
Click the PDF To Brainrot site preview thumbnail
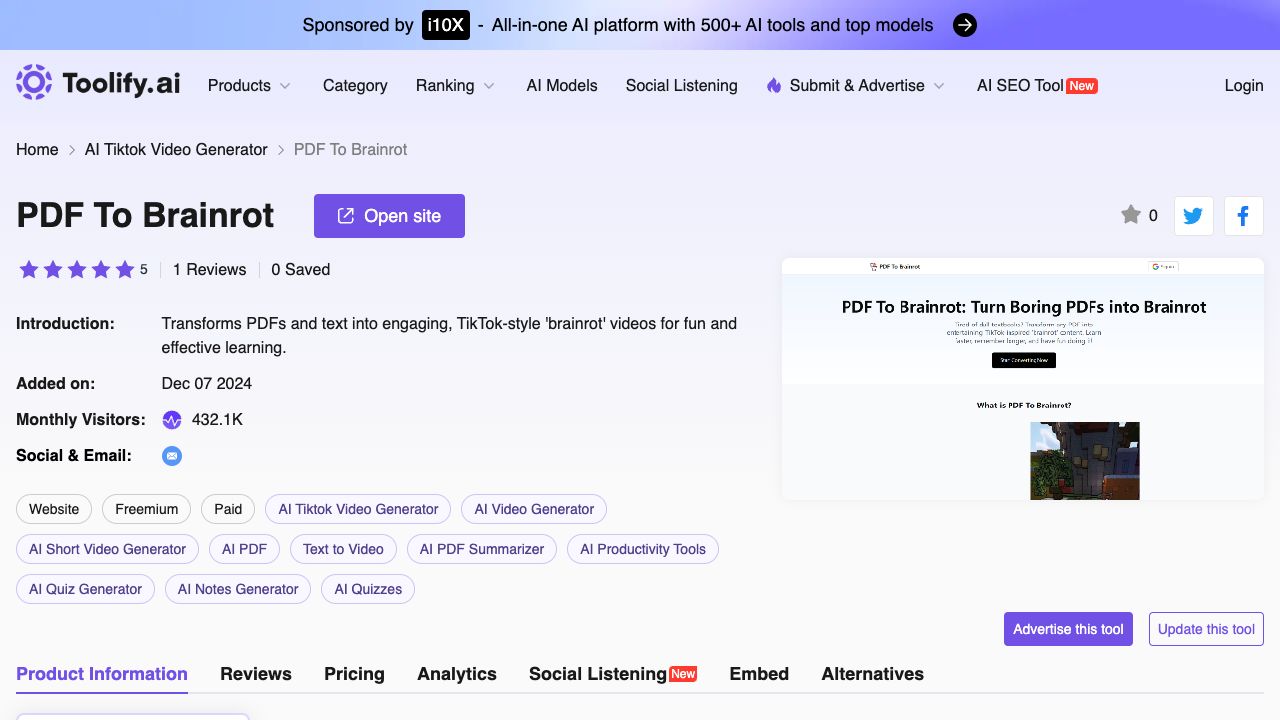click(1023, 379)
